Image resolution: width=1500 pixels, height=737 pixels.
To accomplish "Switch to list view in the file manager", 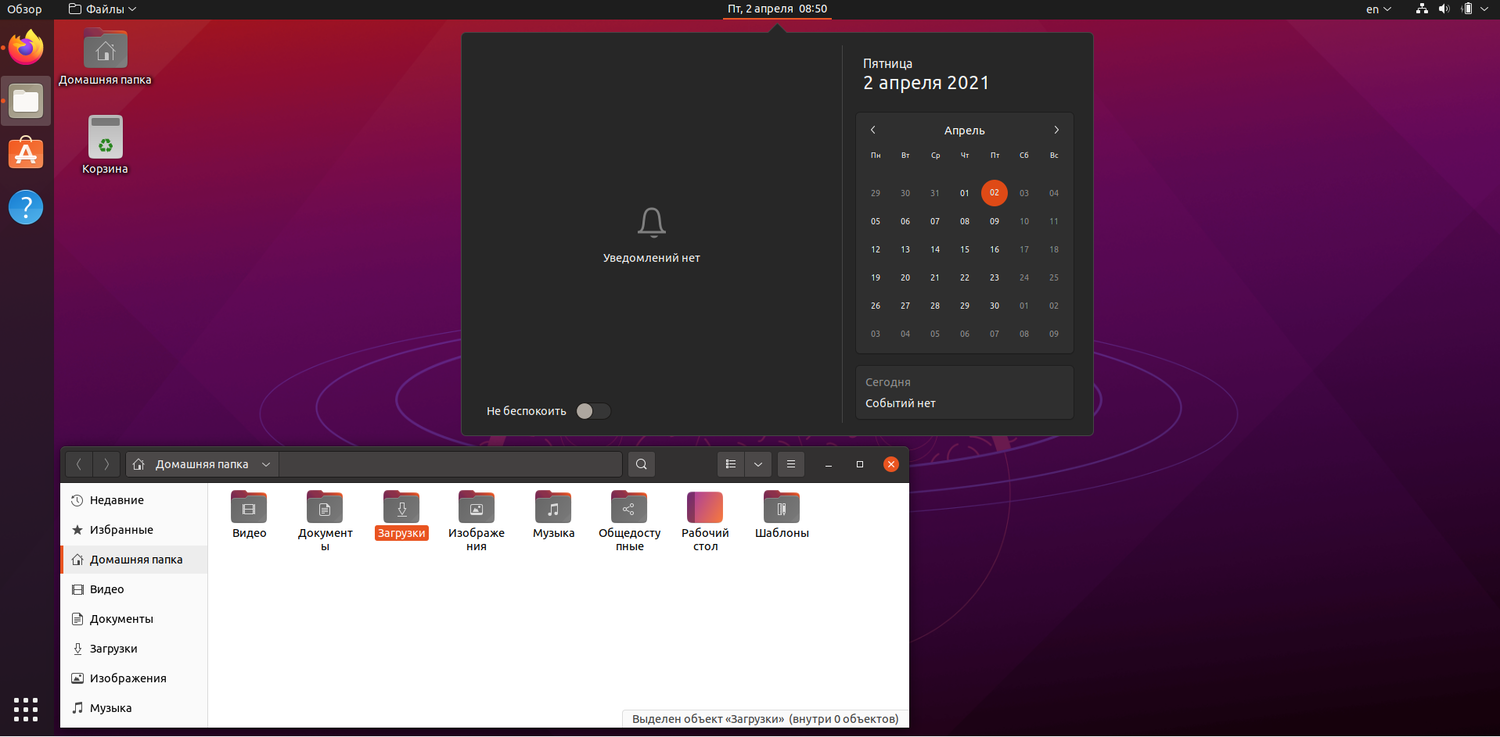I will (x=731, y=464).
